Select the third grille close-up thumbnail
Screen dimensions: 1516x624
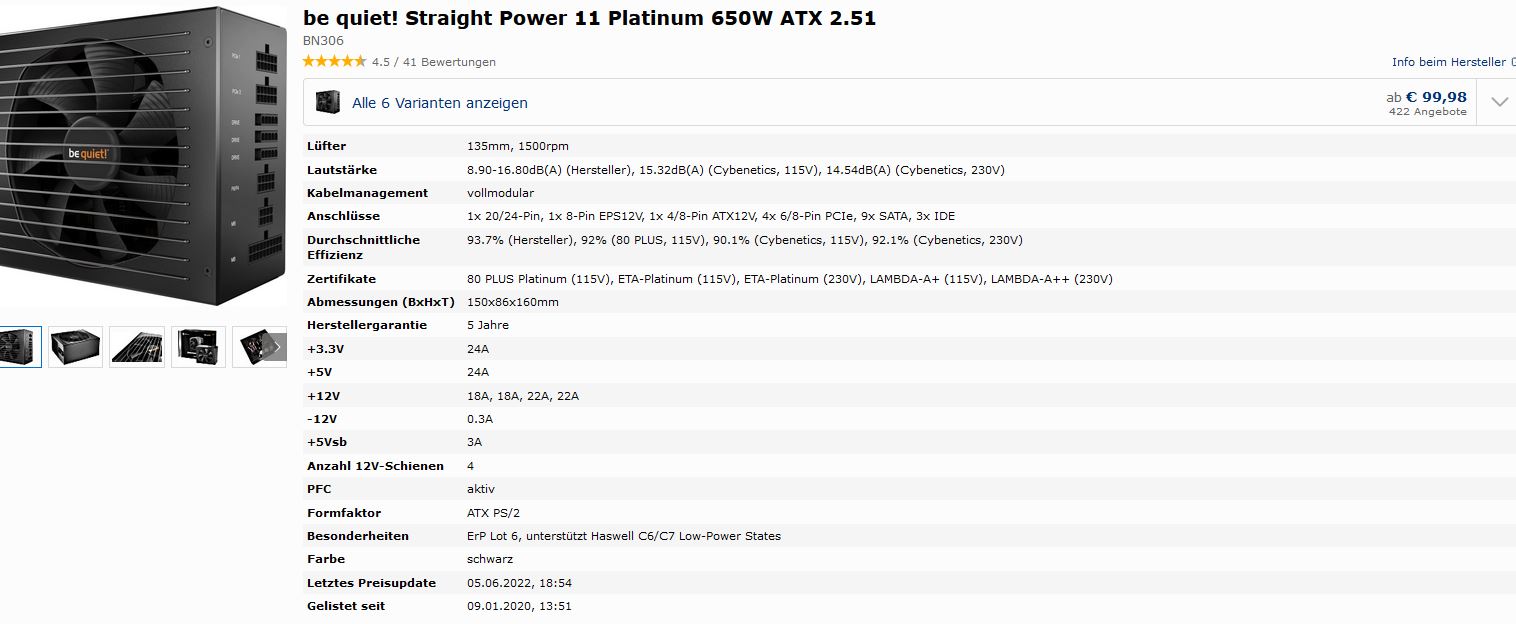coord(137,347)
